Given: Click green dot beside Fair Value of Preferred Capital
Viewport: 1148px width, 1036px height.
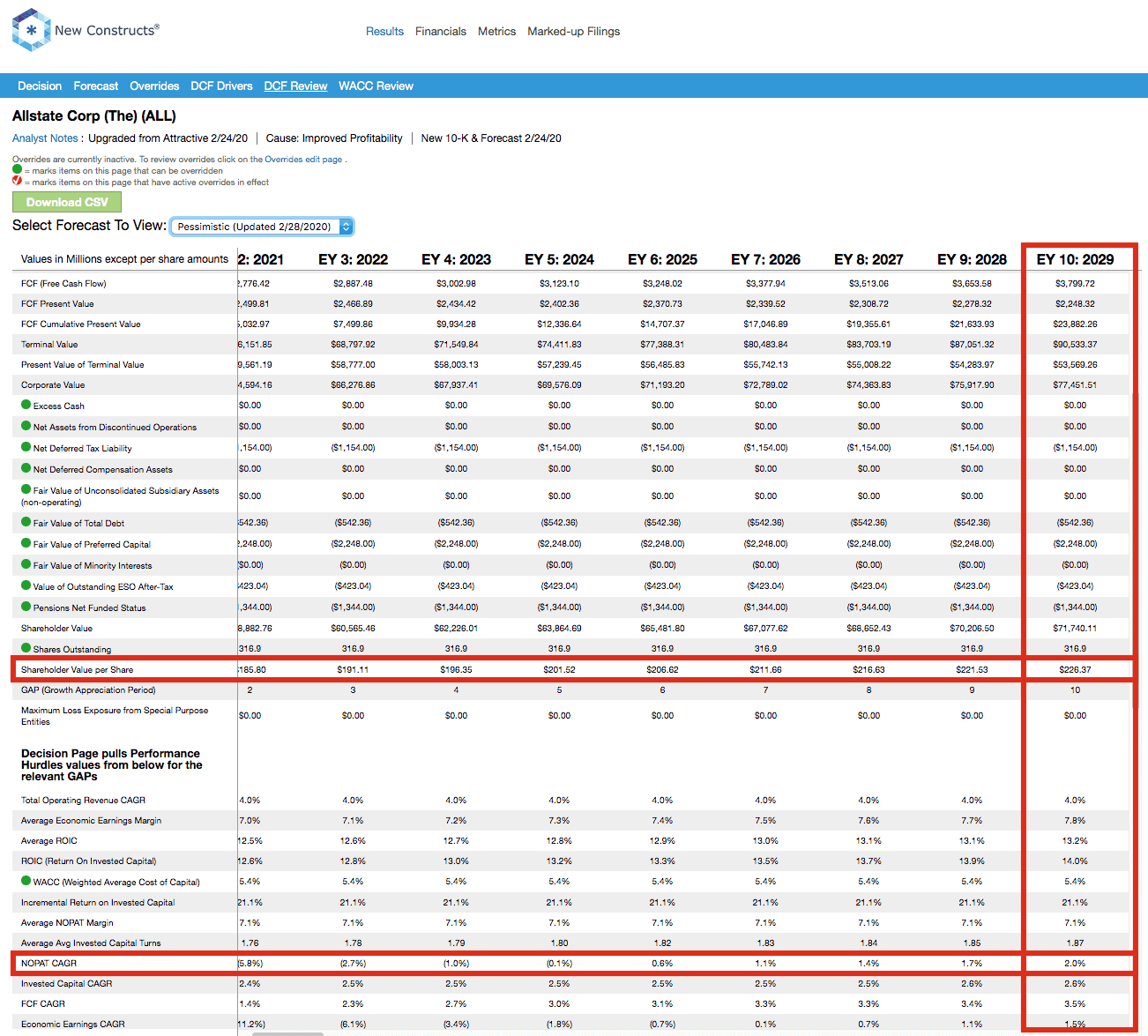Looking at the screenshot, I should coord(26,543).
